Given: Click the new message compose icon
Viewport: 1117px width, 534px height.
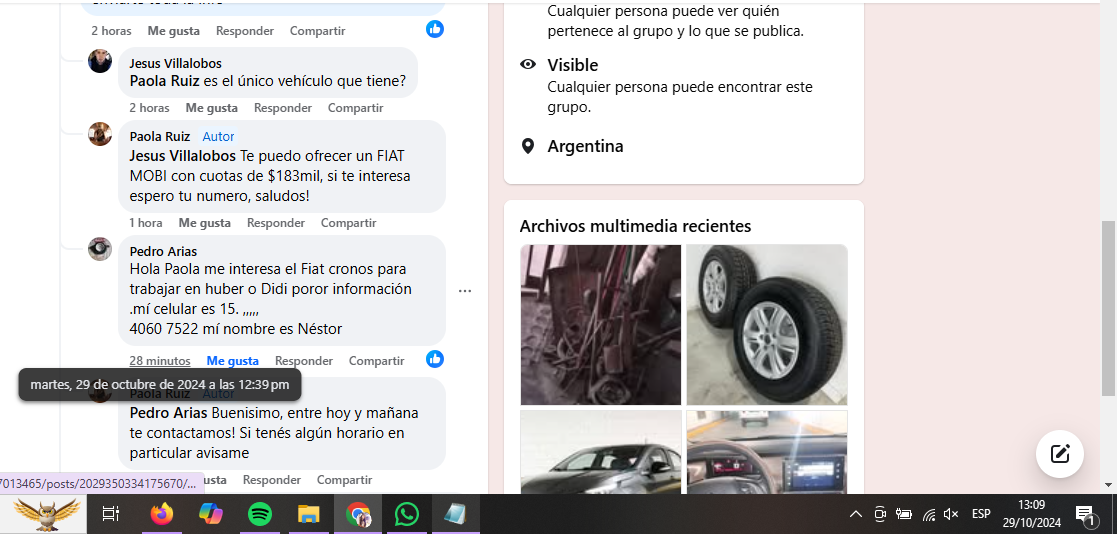Looking at the screenshot, I should (x=1060, y=454).
